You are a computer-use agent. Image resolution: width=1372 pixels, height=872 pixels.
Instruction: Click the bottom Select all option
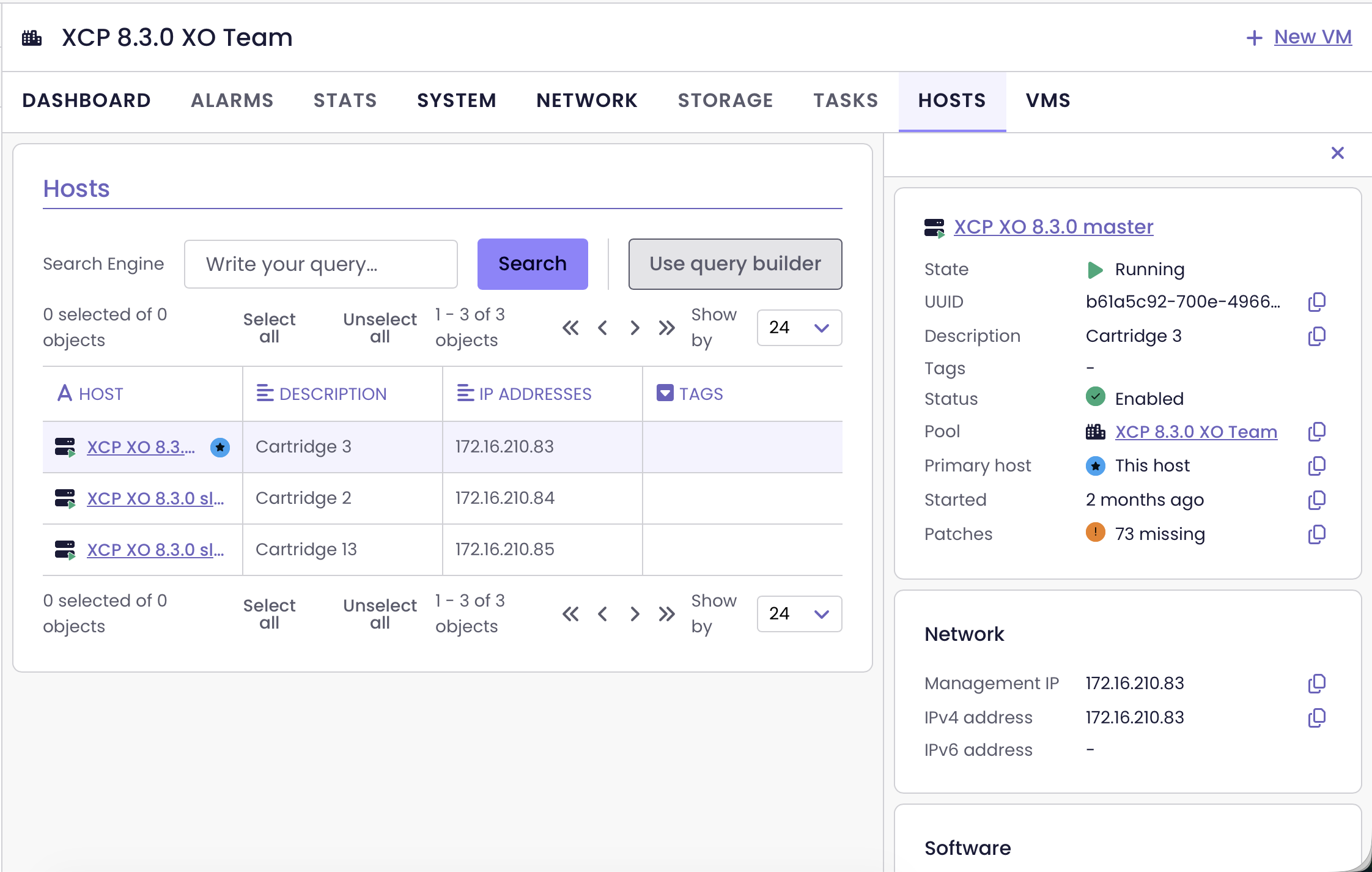(x=269, y=614)
